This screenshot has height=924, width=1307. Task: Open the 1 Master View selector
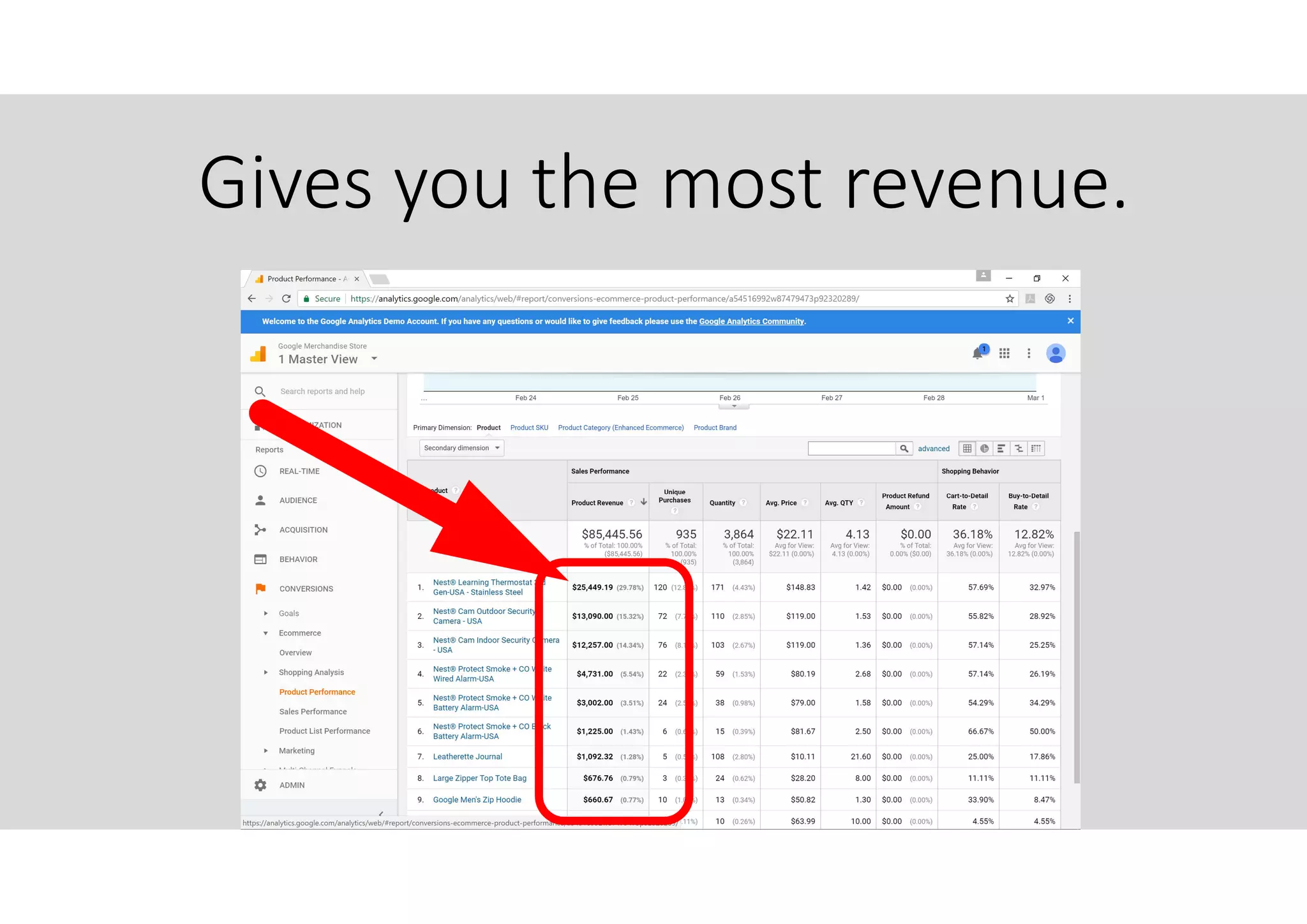tap(328, 359)
